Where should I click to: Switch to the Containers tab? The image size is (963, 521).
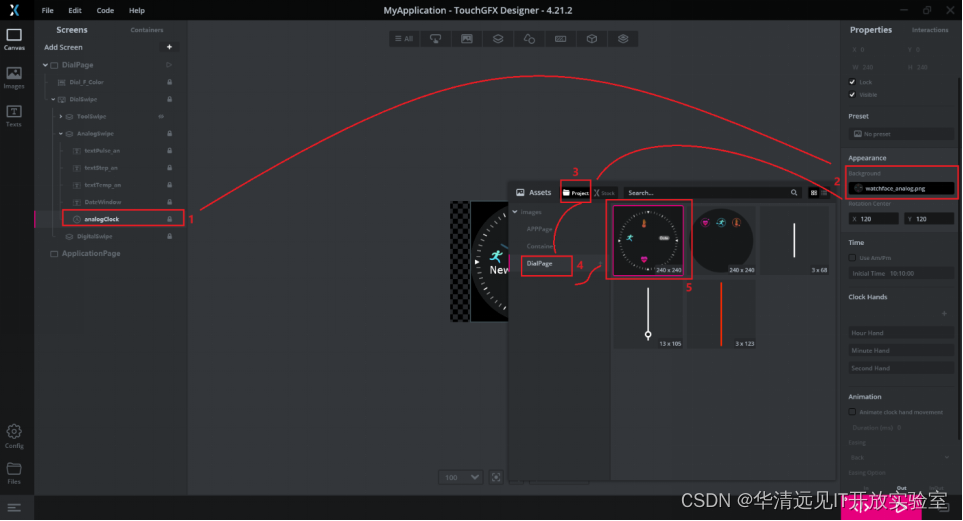[x=147, y=29]
